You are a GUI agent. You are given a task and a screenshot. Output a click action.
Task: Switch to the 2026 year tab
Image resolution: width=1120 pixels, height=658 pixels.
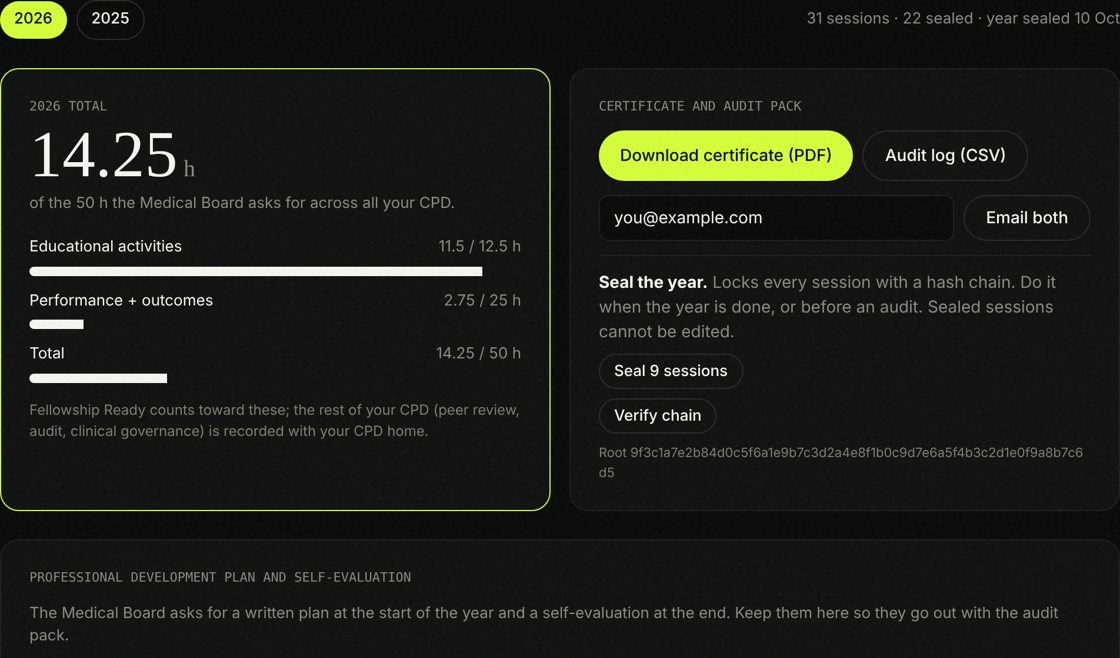point(33,19)
